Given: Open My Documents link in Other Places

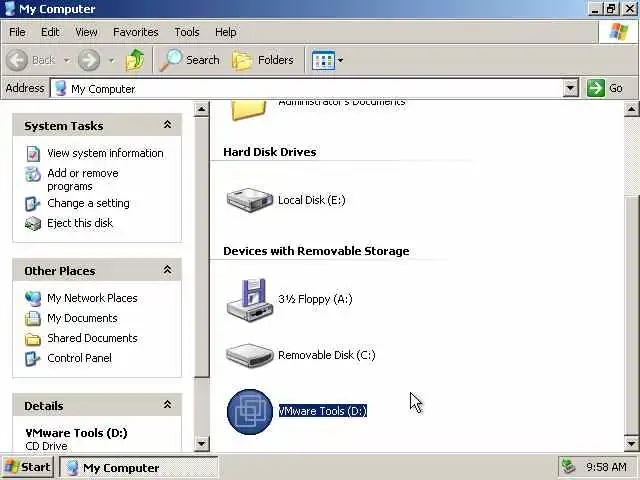Looking at the screenshot, I should (82, 318).
